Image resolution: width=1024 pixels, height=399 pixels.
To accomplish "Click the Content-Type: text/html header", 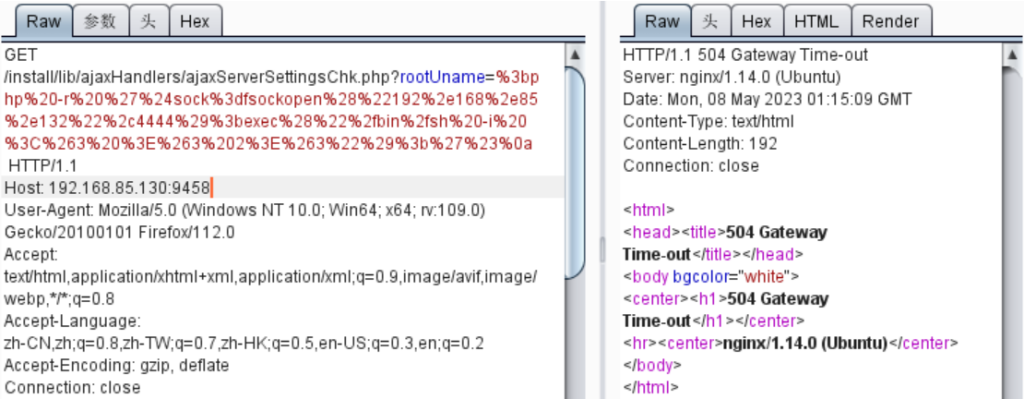I will pyautogui.click(x=709, y=122).
